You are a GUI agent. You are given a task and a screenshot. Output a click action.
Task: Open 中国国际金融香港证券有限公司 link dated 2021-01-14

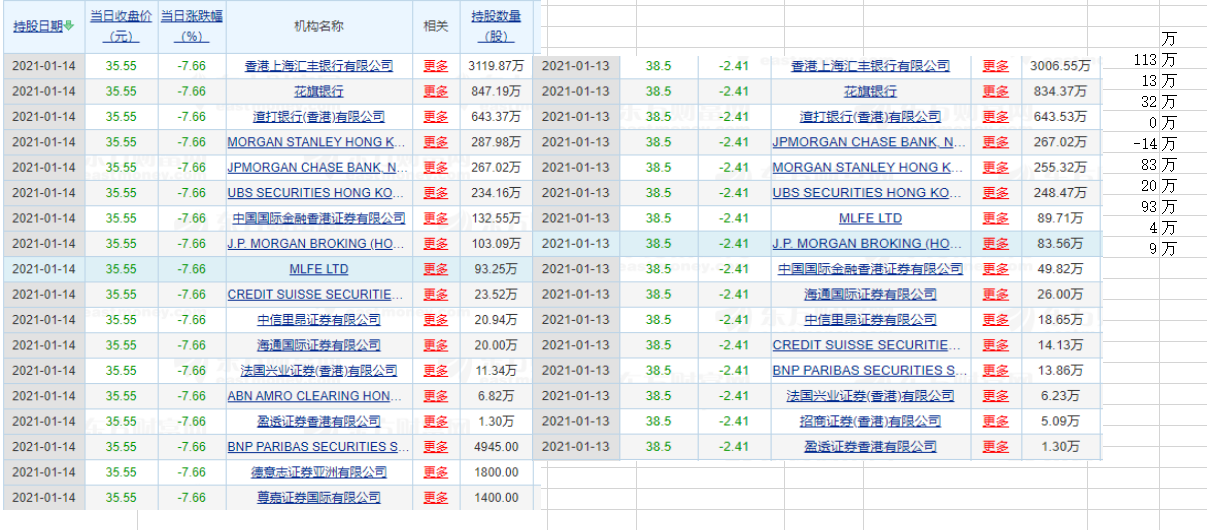click(319, 218)
